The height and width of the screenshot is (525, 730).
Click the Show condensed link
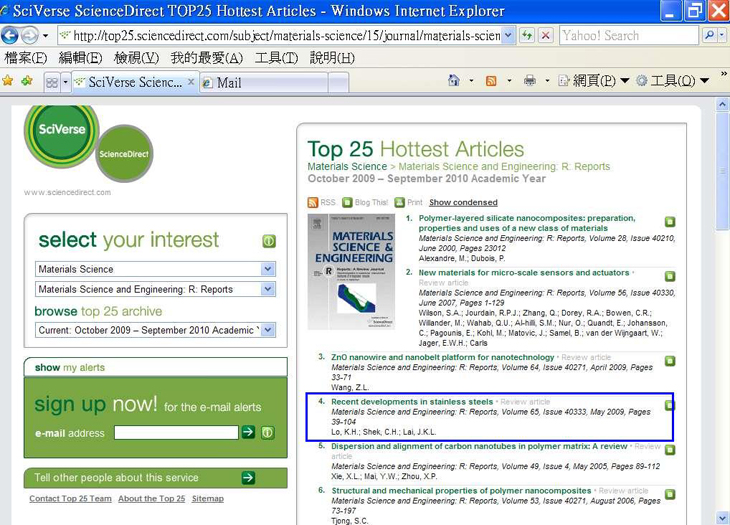pyautogui.click(x=463, y=202)
